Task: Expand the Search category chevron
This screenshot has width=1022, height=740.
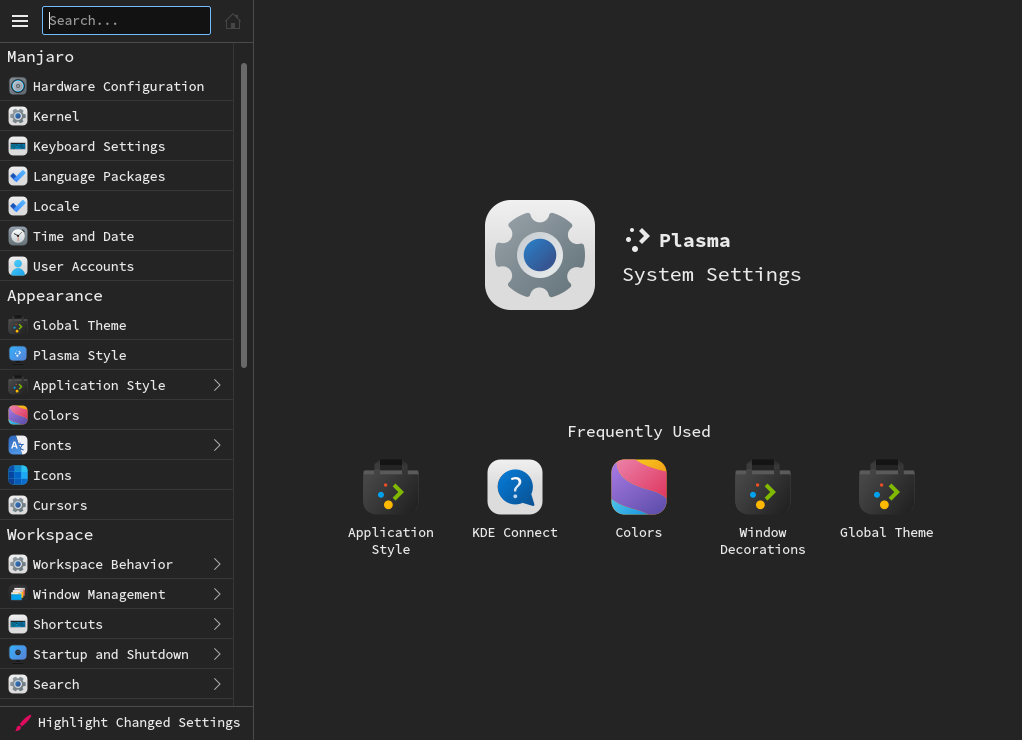Action: (x=217, y=684)
